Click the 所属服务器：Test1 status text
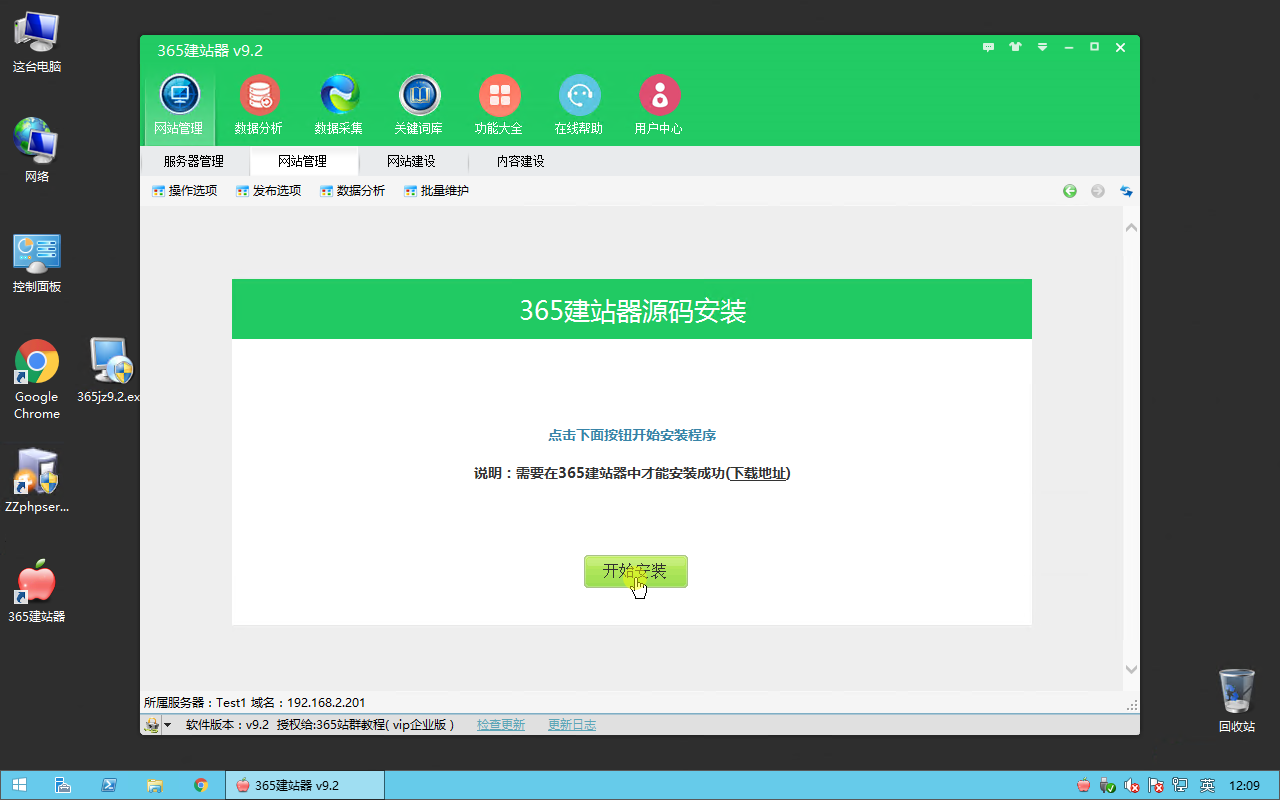1280x800 pixels. click(x=195, y=703)
